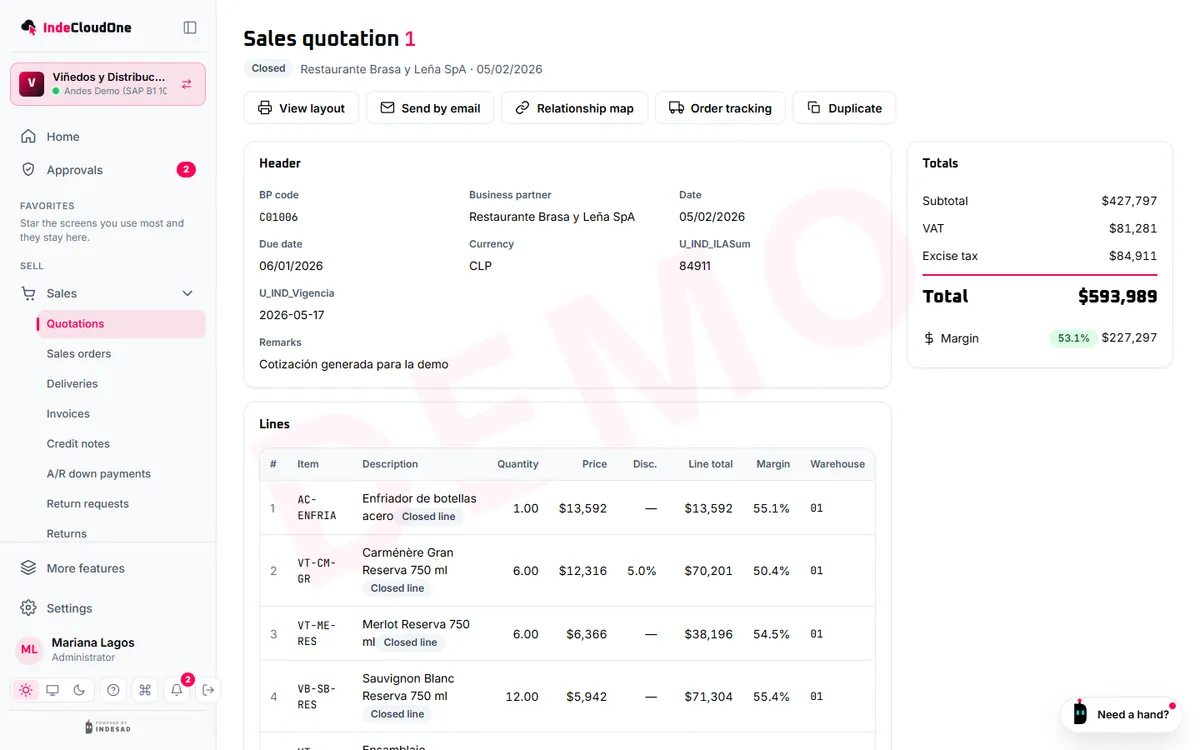Click the 5.0% discount cell
Viewport: 1200px width, 750px height.
pyautogui.click(x=642, y=571)
